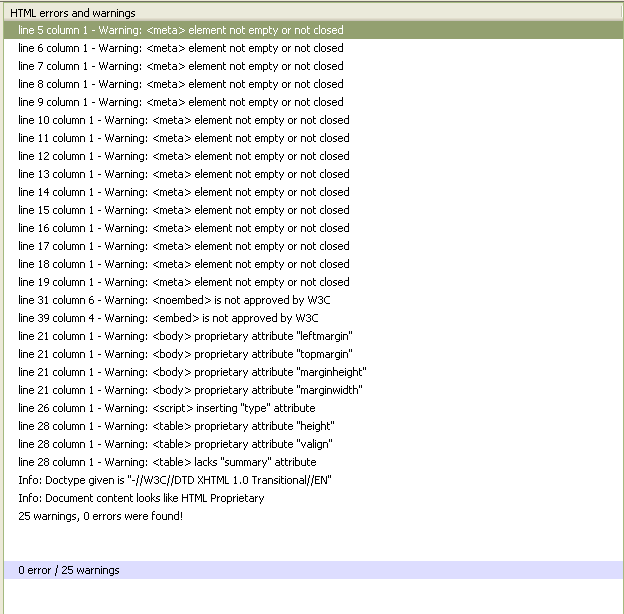Viewport: 624px width, 614px height.
Task: Select the line 14 meta element warning
Action: point(313,192)
